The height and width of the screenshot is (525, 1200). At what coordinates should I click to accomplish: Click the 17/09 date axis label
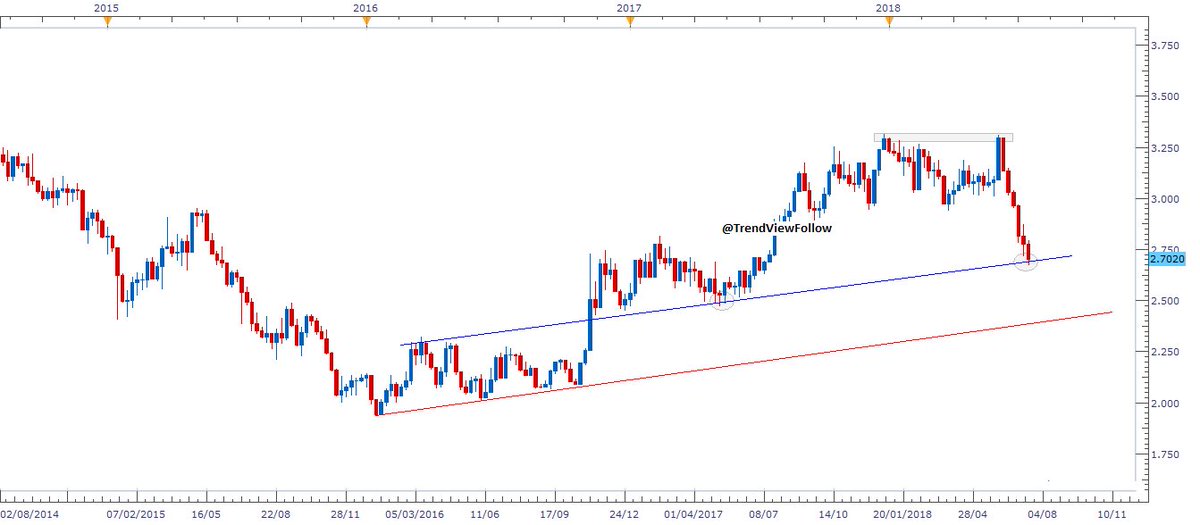pos(555,514)
